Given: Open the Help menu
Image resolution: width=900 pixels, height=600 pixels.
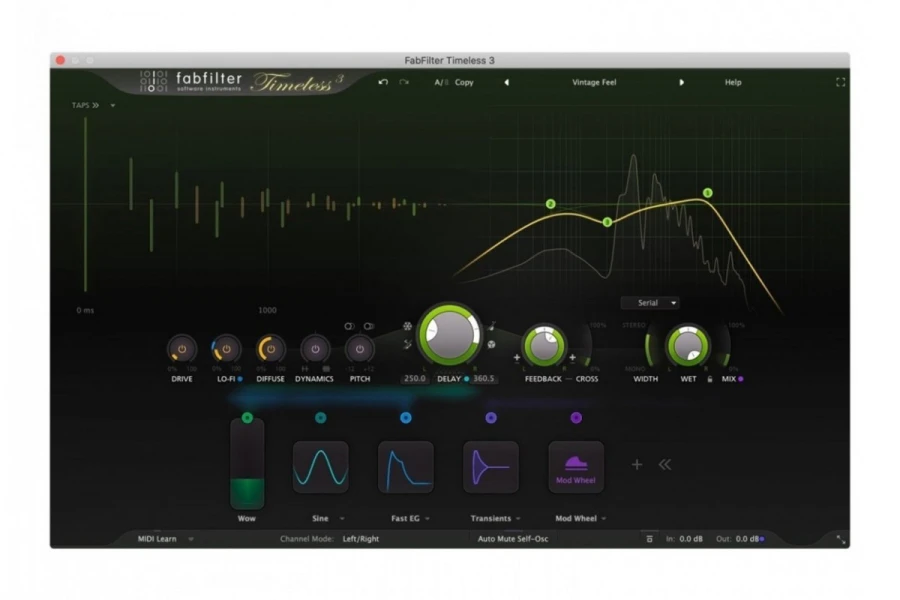Looking at the screenshot, I should pyautogui.click(x=733, y=82).
